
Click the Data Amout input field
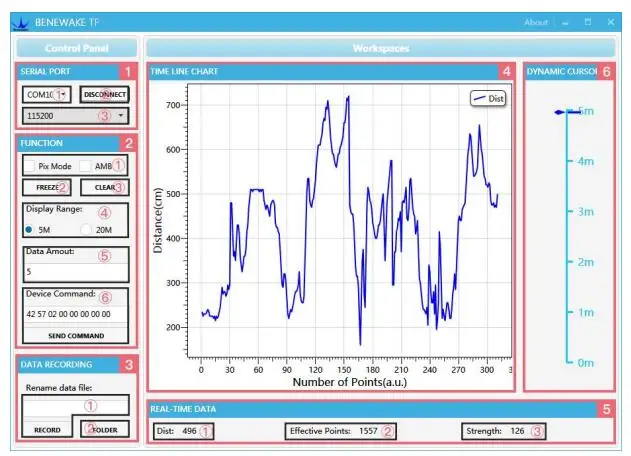(x=76, y=272)
